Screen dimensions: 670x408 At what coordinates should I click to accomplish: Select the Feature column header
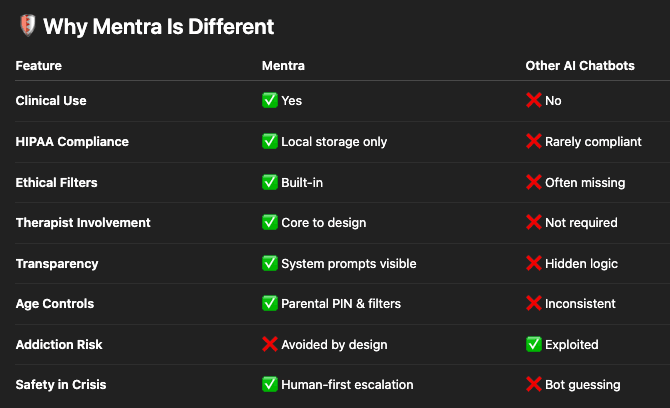point(38,65)
